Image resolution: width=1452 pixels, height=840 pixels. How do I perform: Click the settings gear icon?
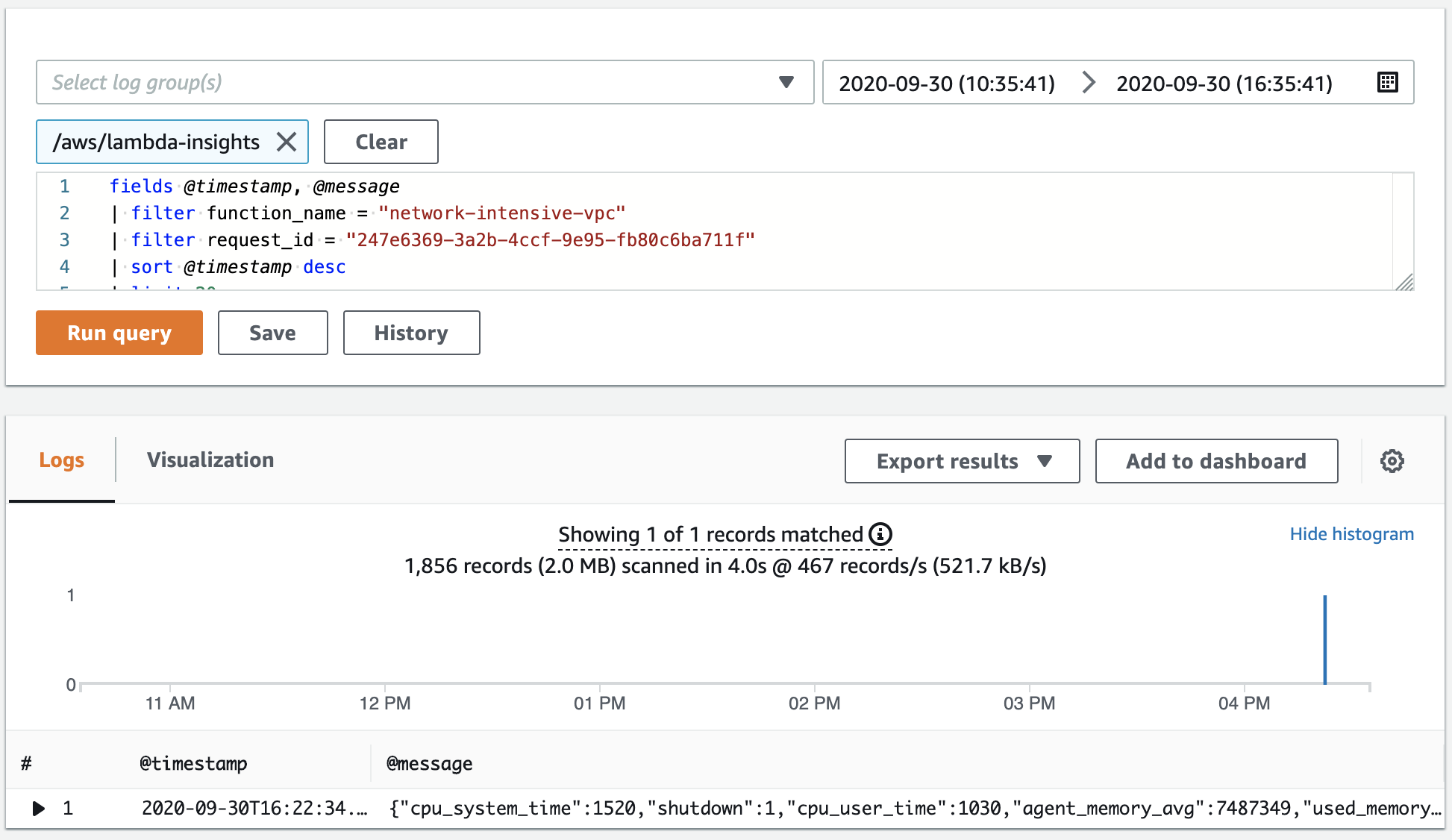click(x=1393, y=461)
